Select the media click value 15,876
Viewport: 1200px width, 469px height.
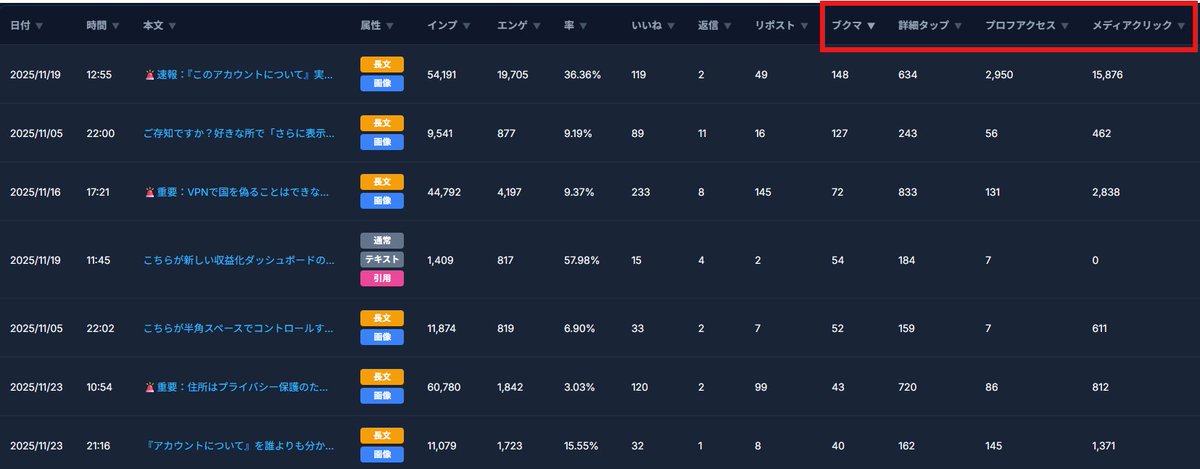1109,75
